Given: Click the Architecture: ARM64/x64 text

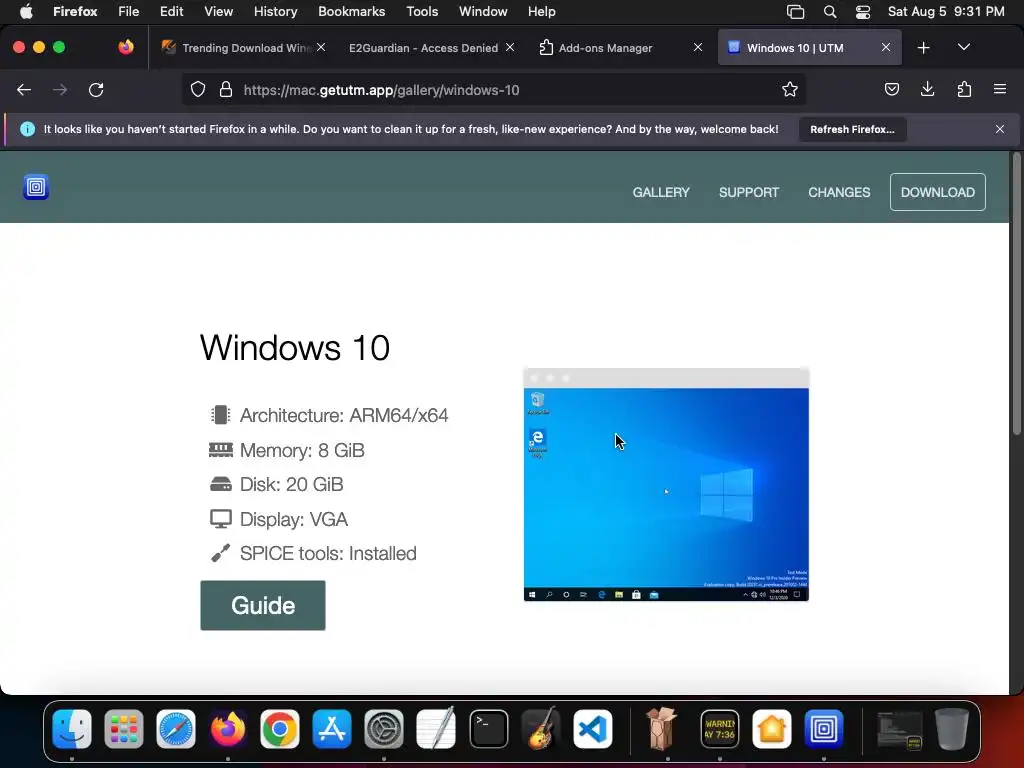Looking at the screenshot, I should coord(344,415).
